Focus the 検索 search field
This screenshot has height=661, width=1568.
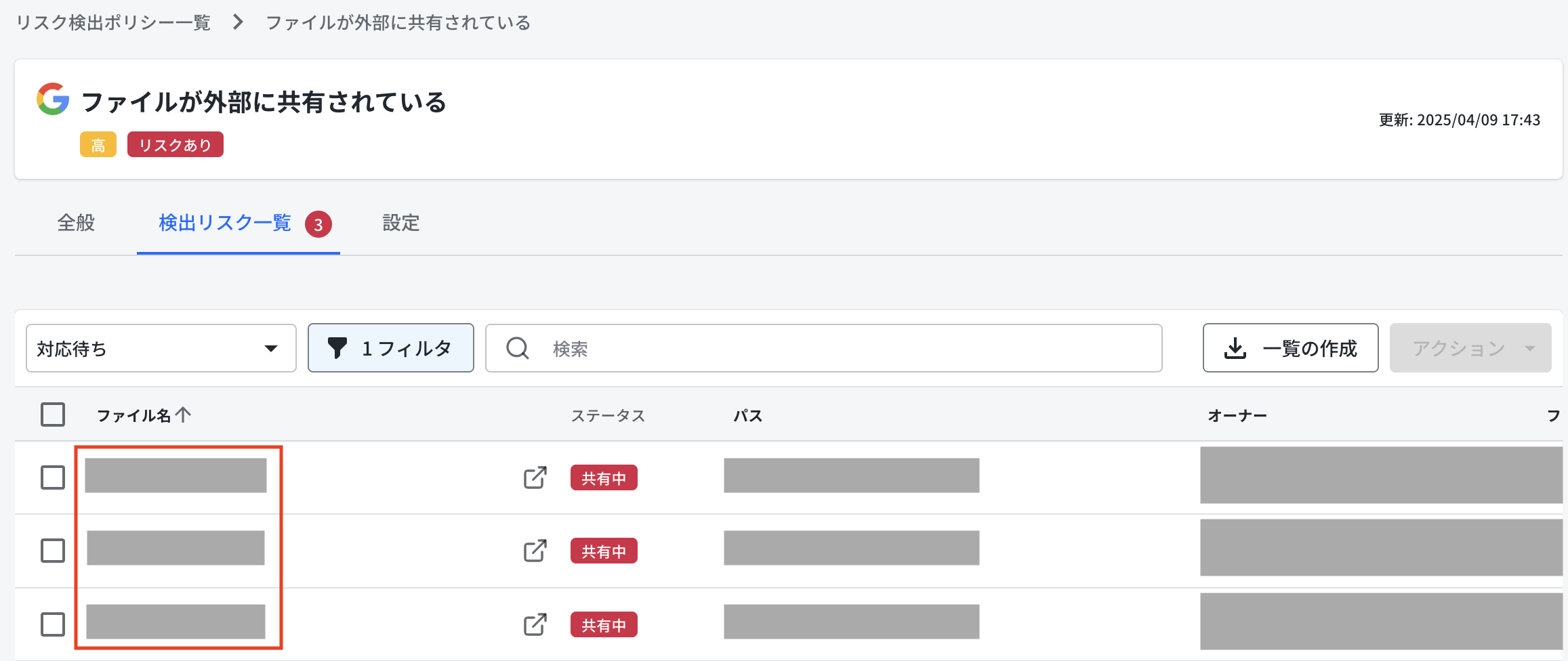[x=824, y=348]
